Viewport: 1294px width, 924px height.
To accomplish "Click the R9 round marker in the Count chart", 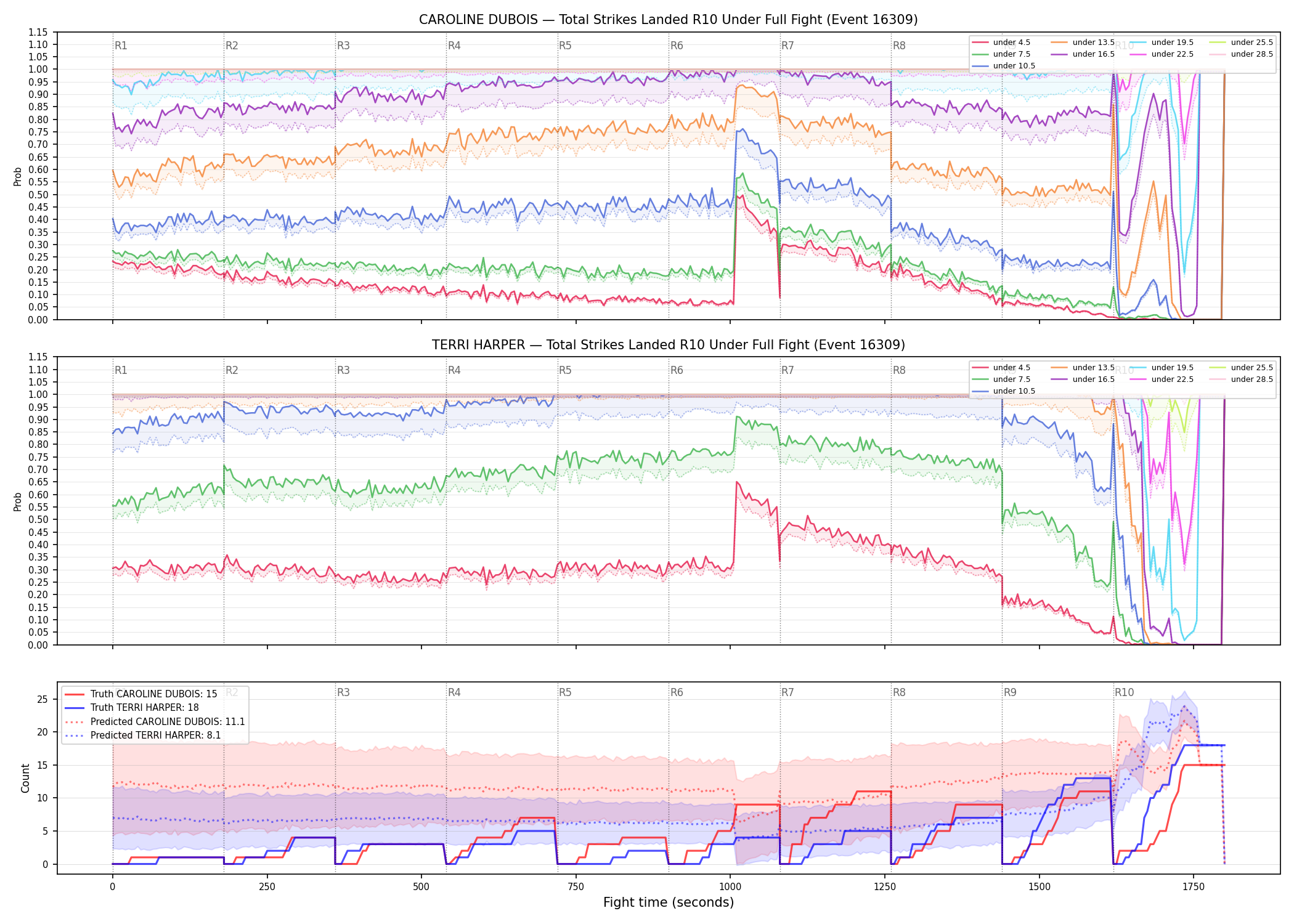I will (x=1010, y=692).
